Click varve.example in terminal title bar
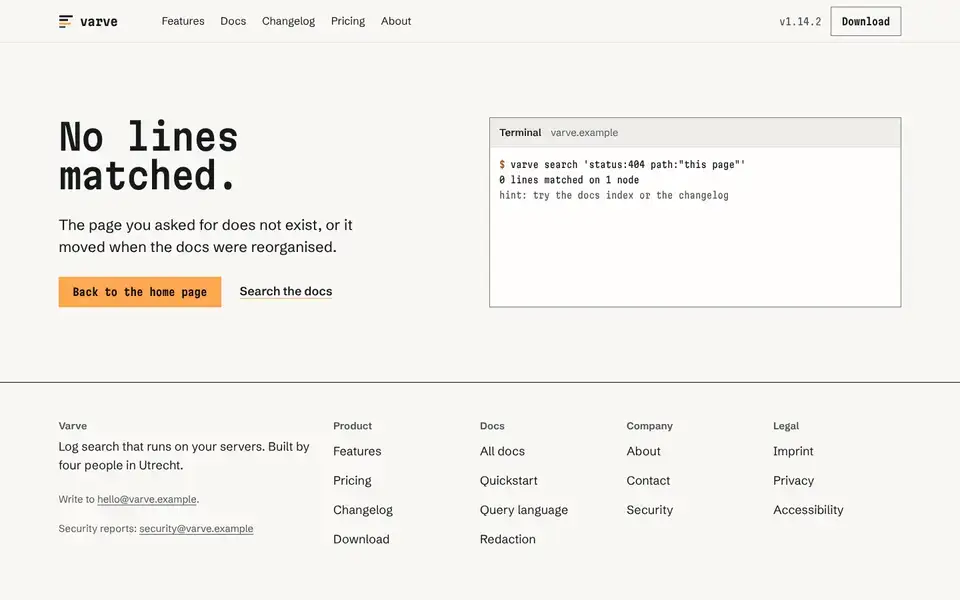The image size is (960, 600). [x=584, y=132]
